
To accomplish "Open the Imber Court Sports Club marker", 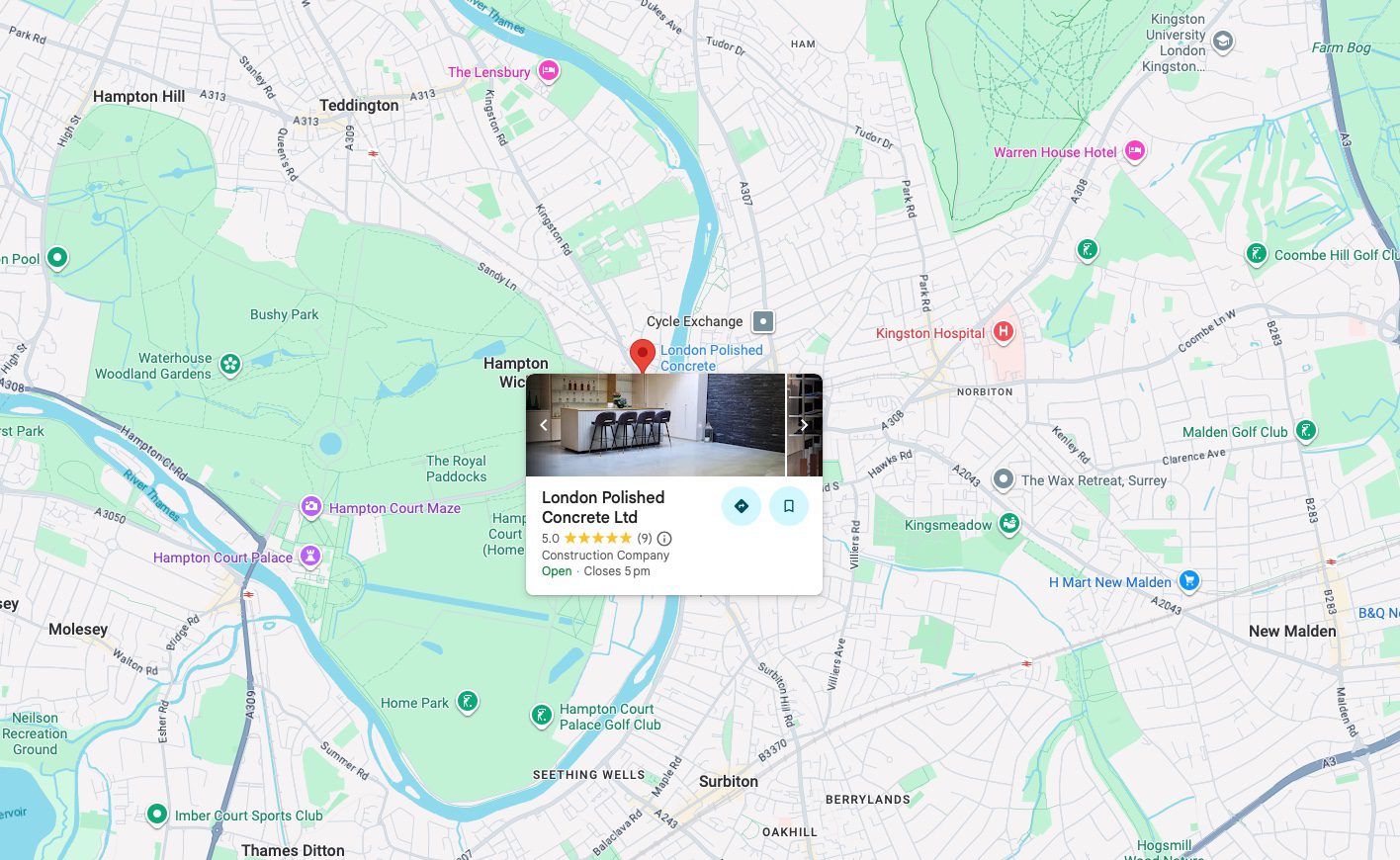I will click(156, 815).
